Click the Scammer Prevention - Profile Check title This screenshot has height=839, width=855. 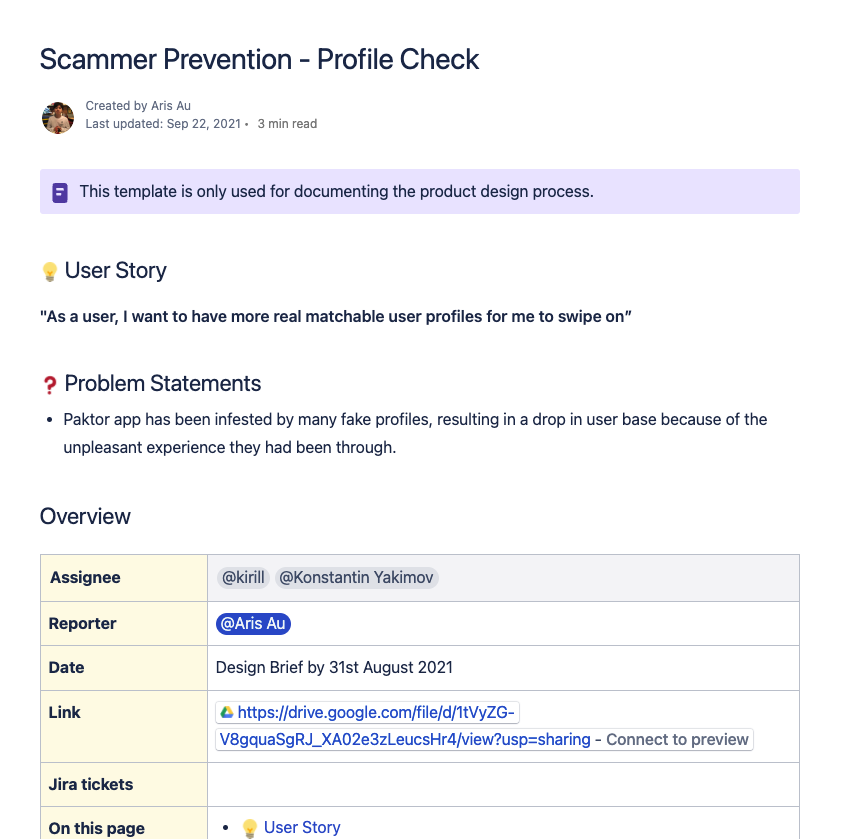click(259, 60)
